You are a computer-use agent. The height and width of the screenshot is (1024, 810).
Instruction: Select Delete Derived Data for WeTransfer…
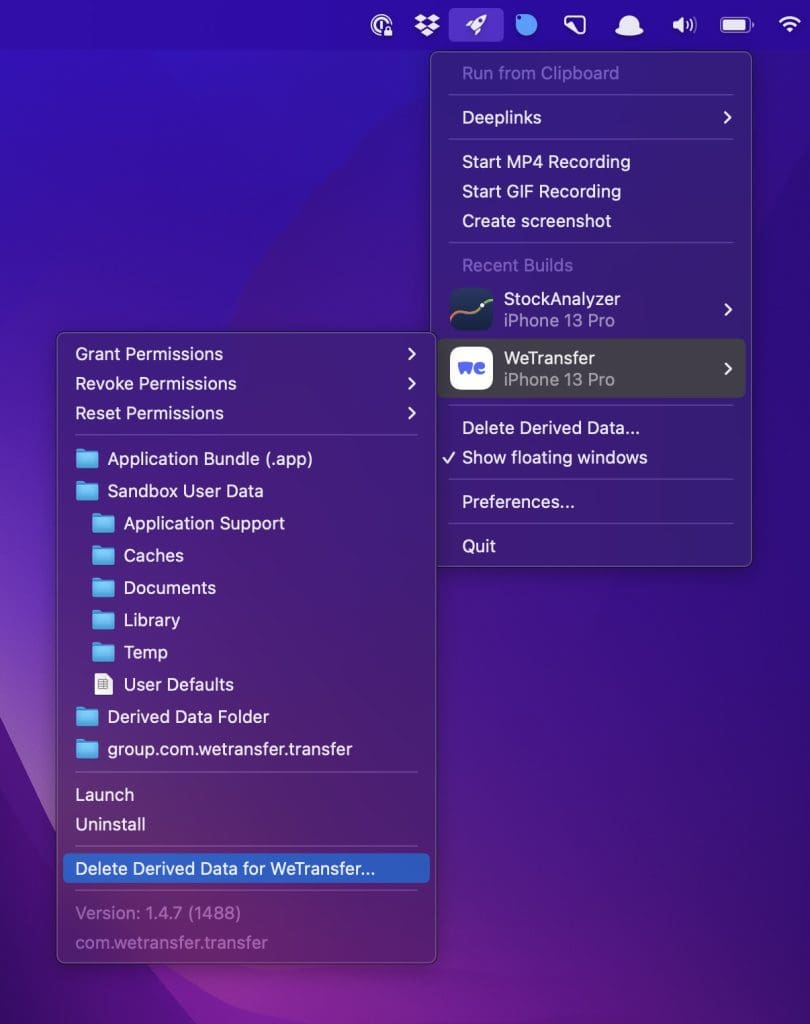(x=246, y=869)
